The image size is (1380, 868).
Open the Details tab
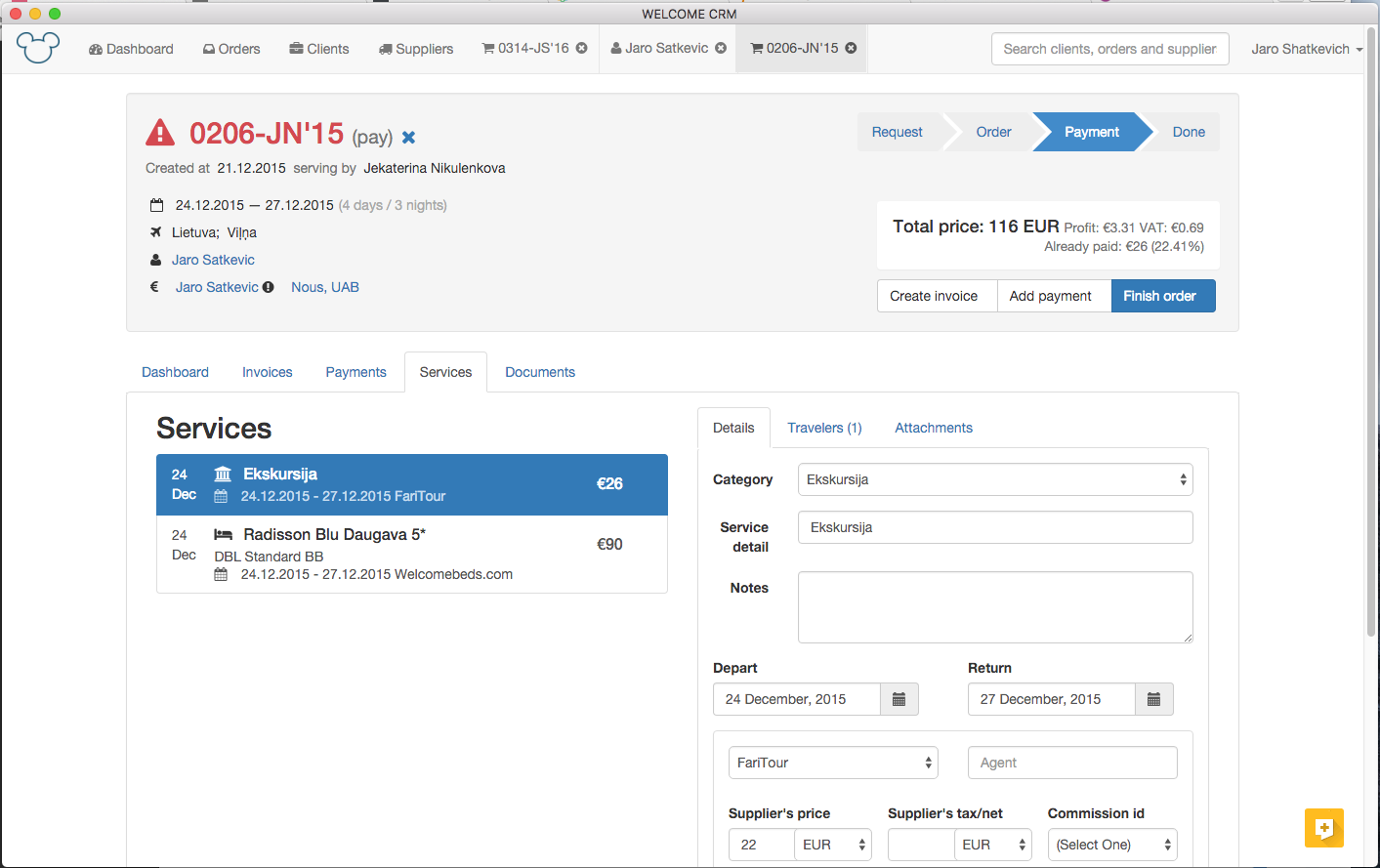(733, 428)
